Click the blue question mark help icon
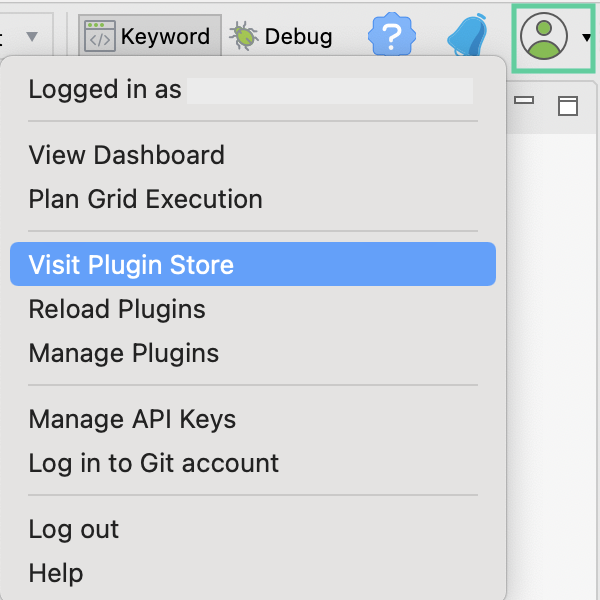Image resolution: width=600 pixels, height=600 pixels. [x=392, y=37]
